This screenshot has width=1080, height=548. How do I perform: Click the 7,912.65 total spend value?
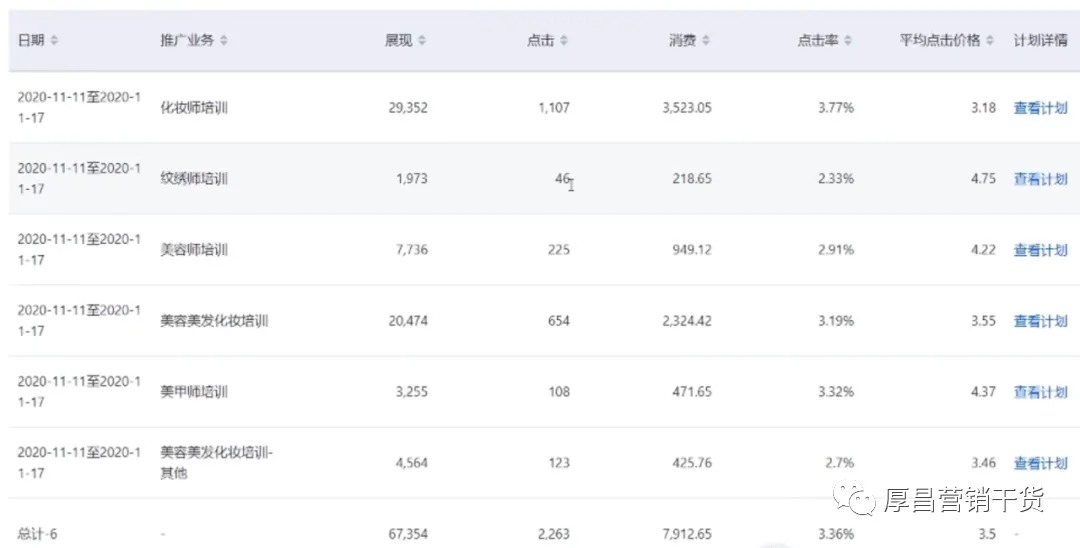tap(687, 534)
